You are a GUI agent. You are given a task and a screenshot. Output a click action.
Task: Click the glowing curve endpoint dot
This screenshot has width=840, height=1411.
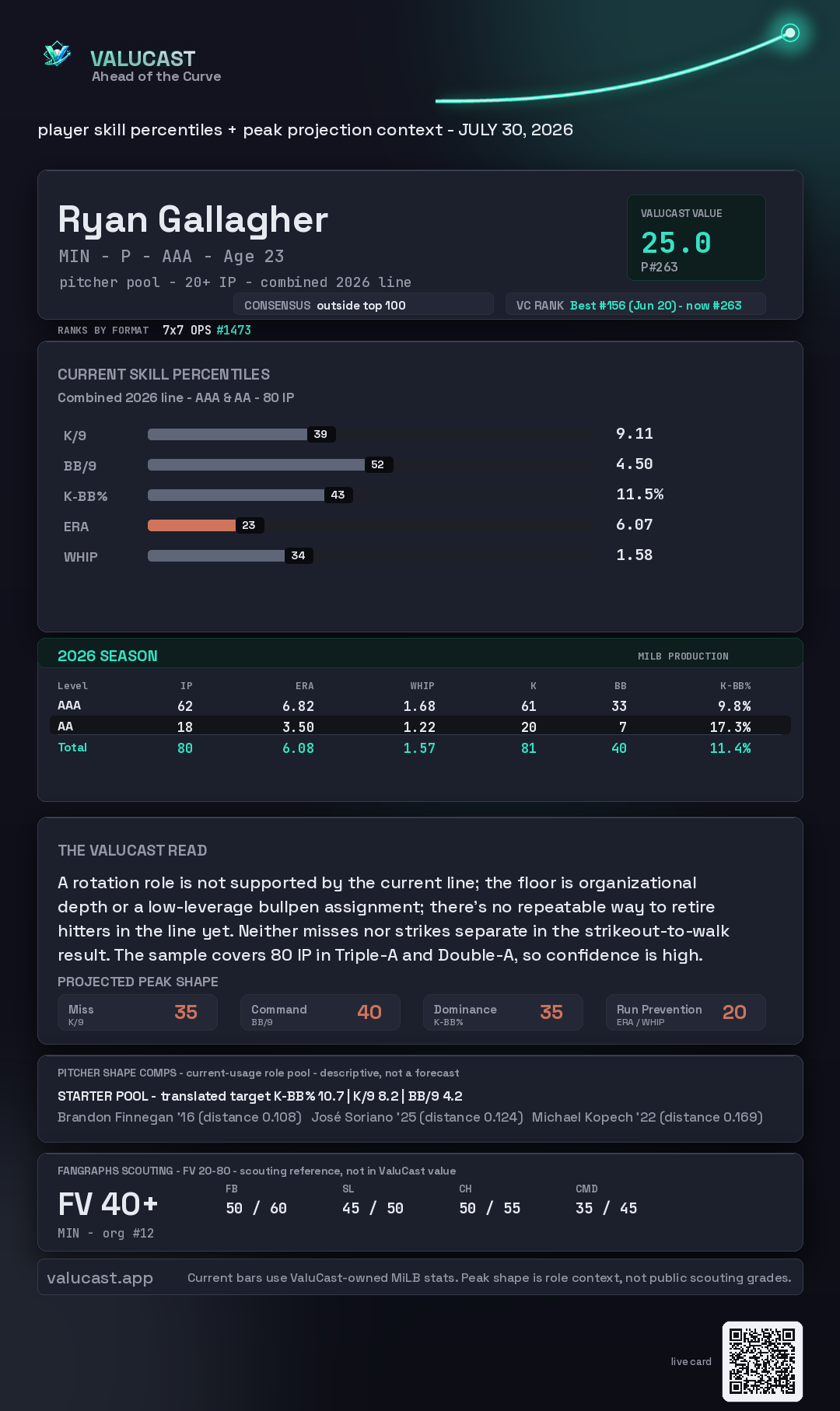790,33
